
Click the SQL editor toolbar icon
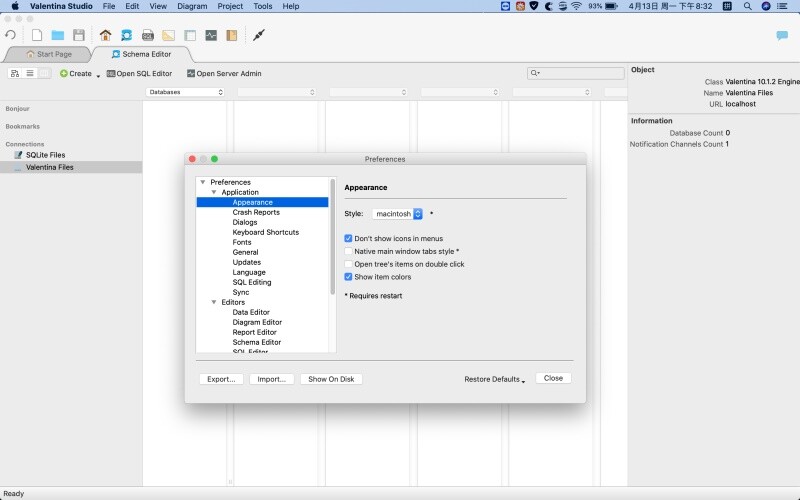[x=148, y=35]
